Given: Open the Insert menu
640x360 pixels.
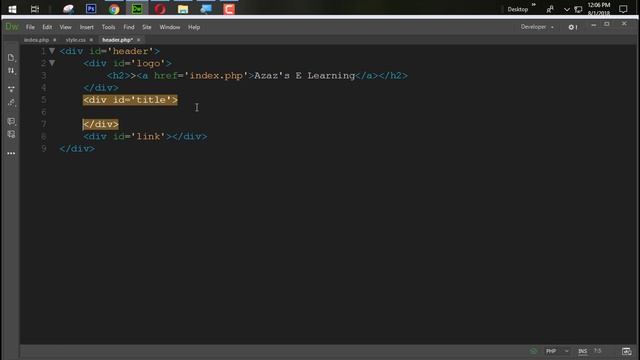Looking at the screenshot, I should tap(87, 27).
